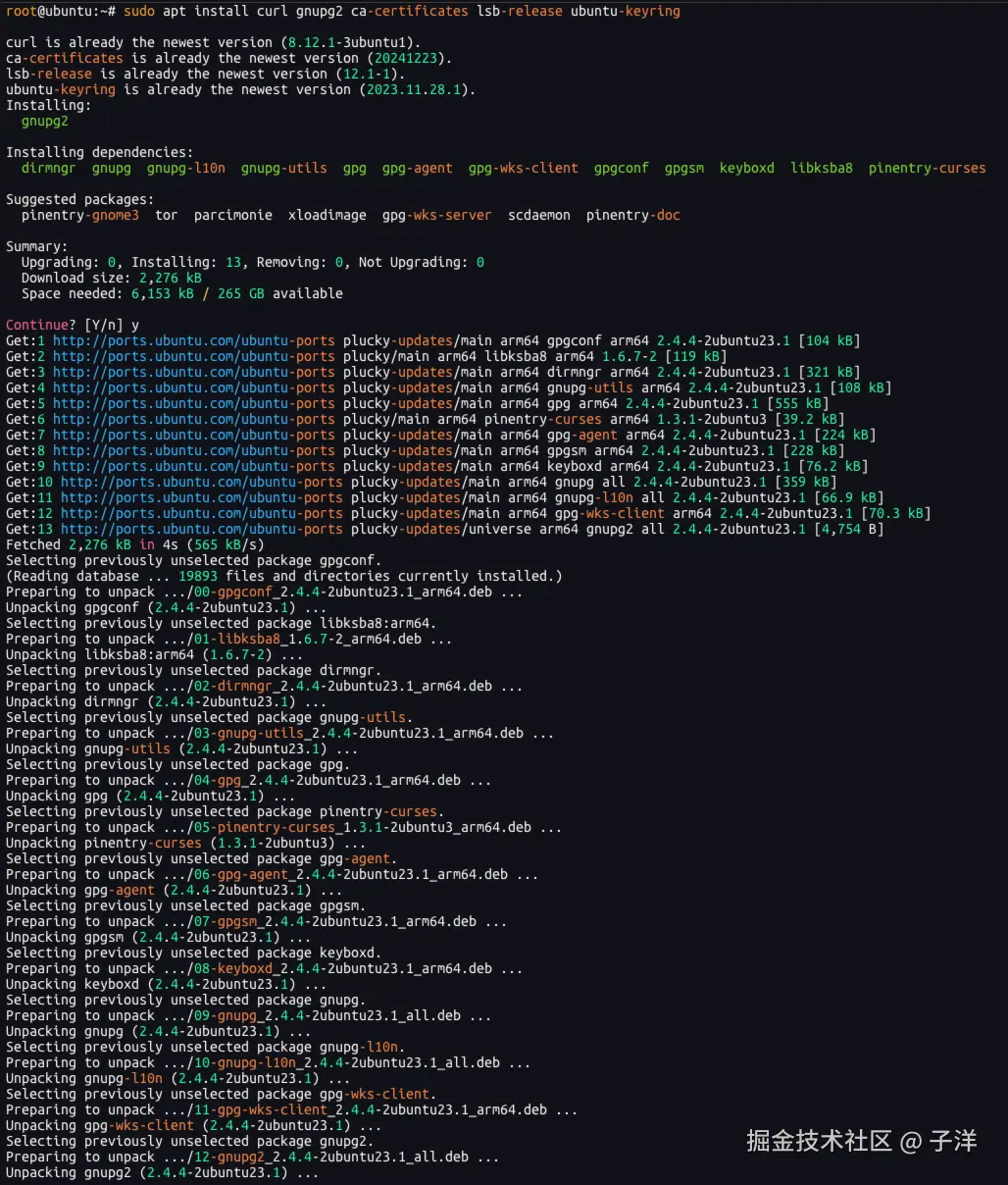Viewport: 1008px width, 1185px height.
Task: Select pinentry-gnome3 suggested package
Action: pyautogui.click(x=80, y=216)
